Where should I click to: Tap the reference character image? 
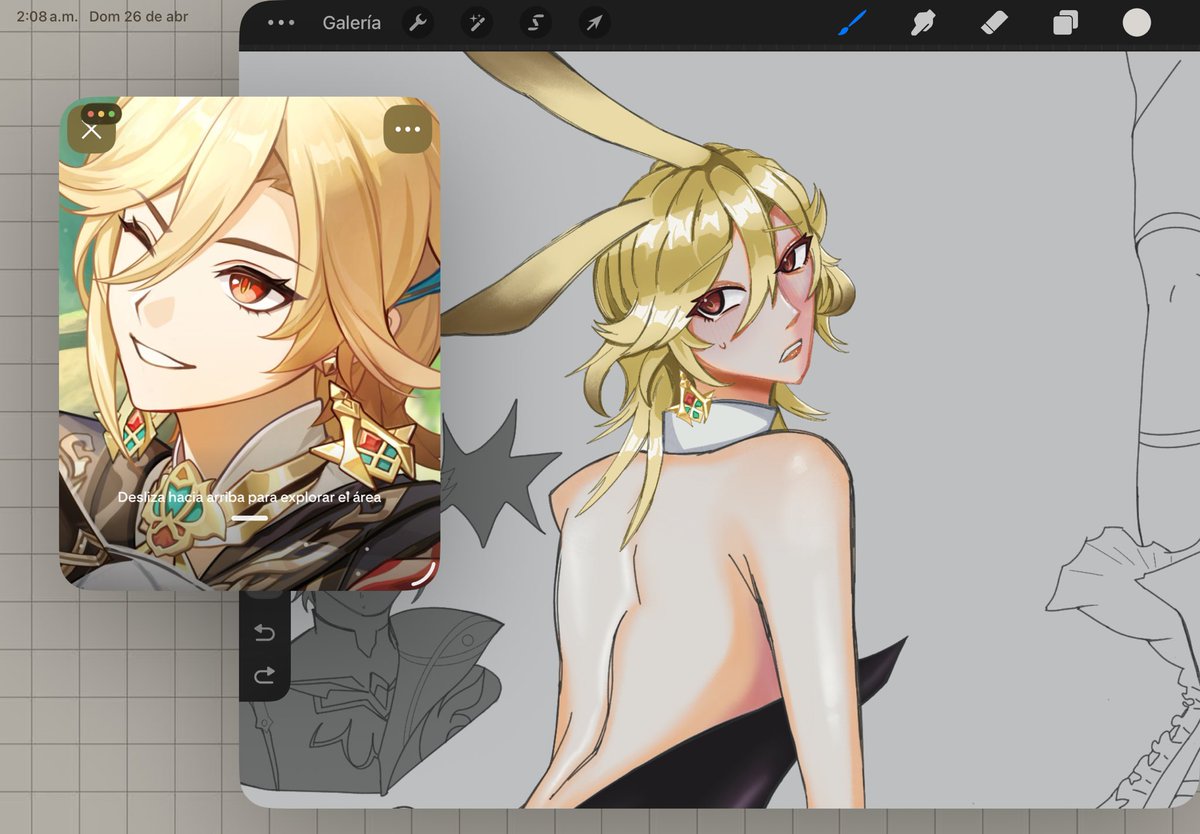coord(249,343)
